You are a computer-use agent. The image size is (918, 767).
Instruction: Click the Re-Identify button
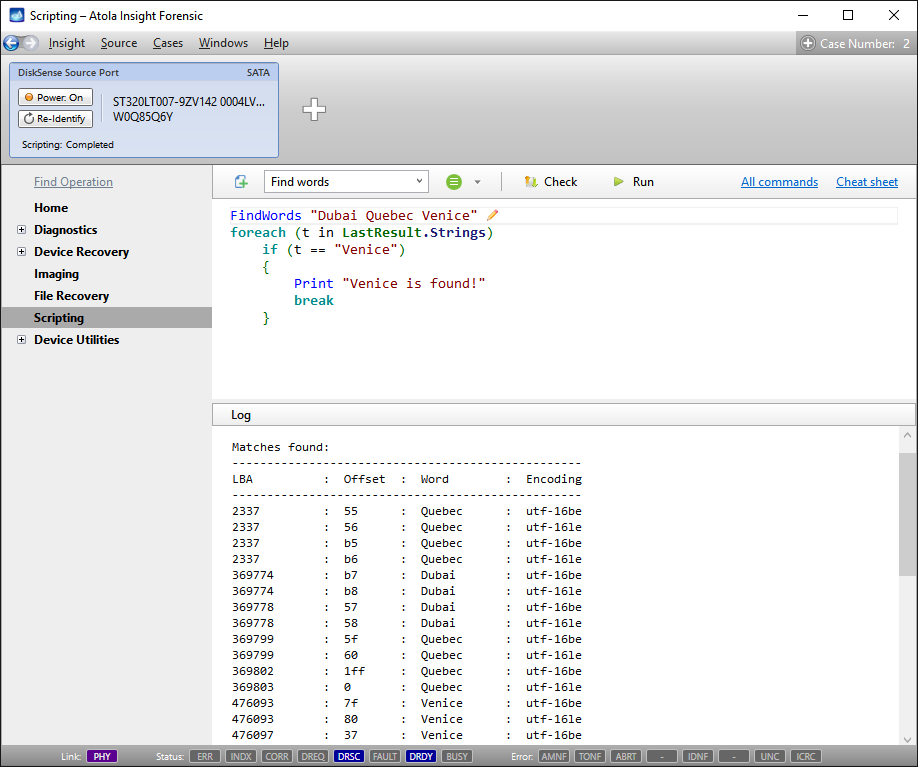coord(55,118)
